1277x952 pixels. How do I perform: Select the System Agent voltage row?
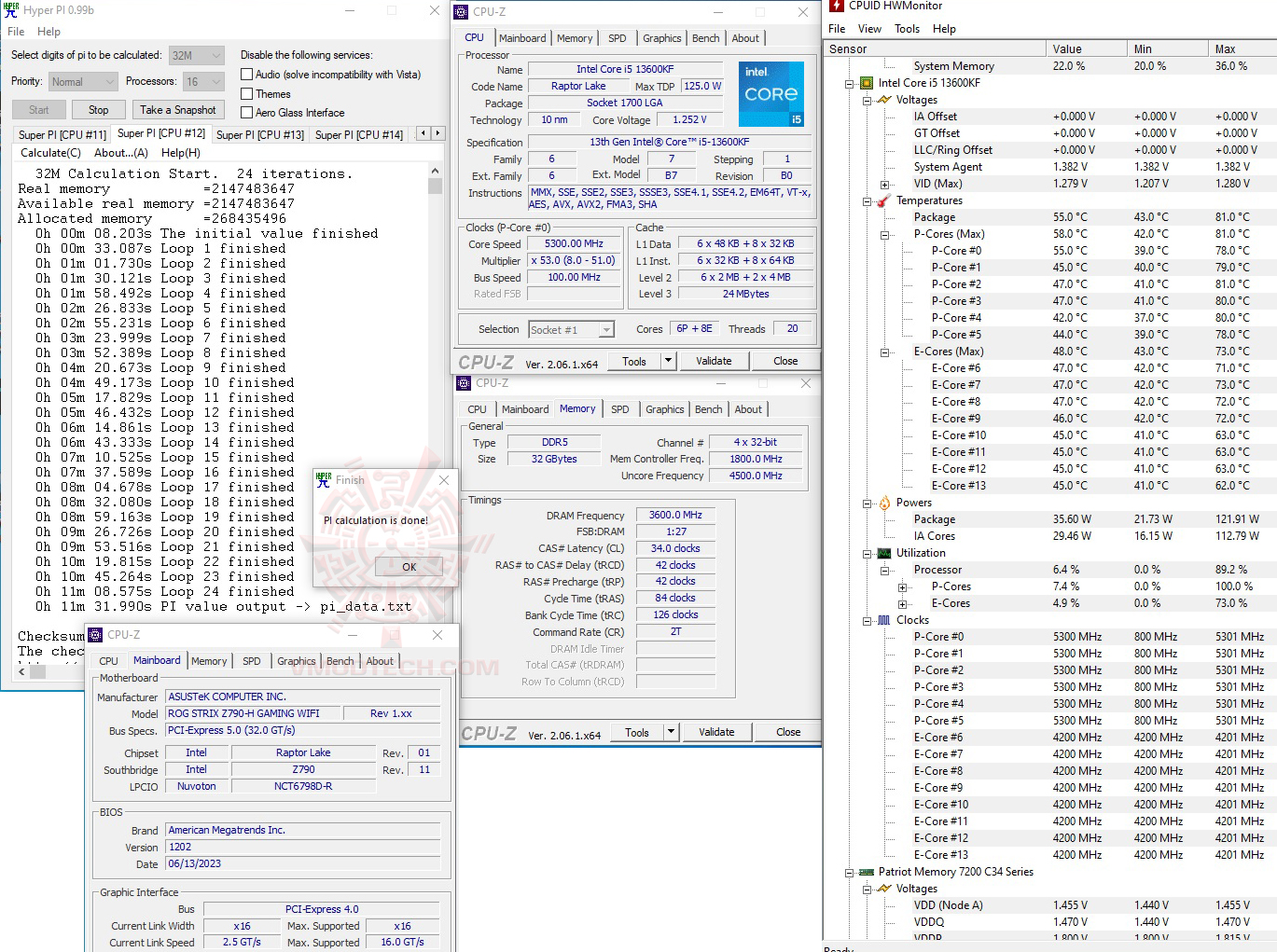pos(1050,167)
